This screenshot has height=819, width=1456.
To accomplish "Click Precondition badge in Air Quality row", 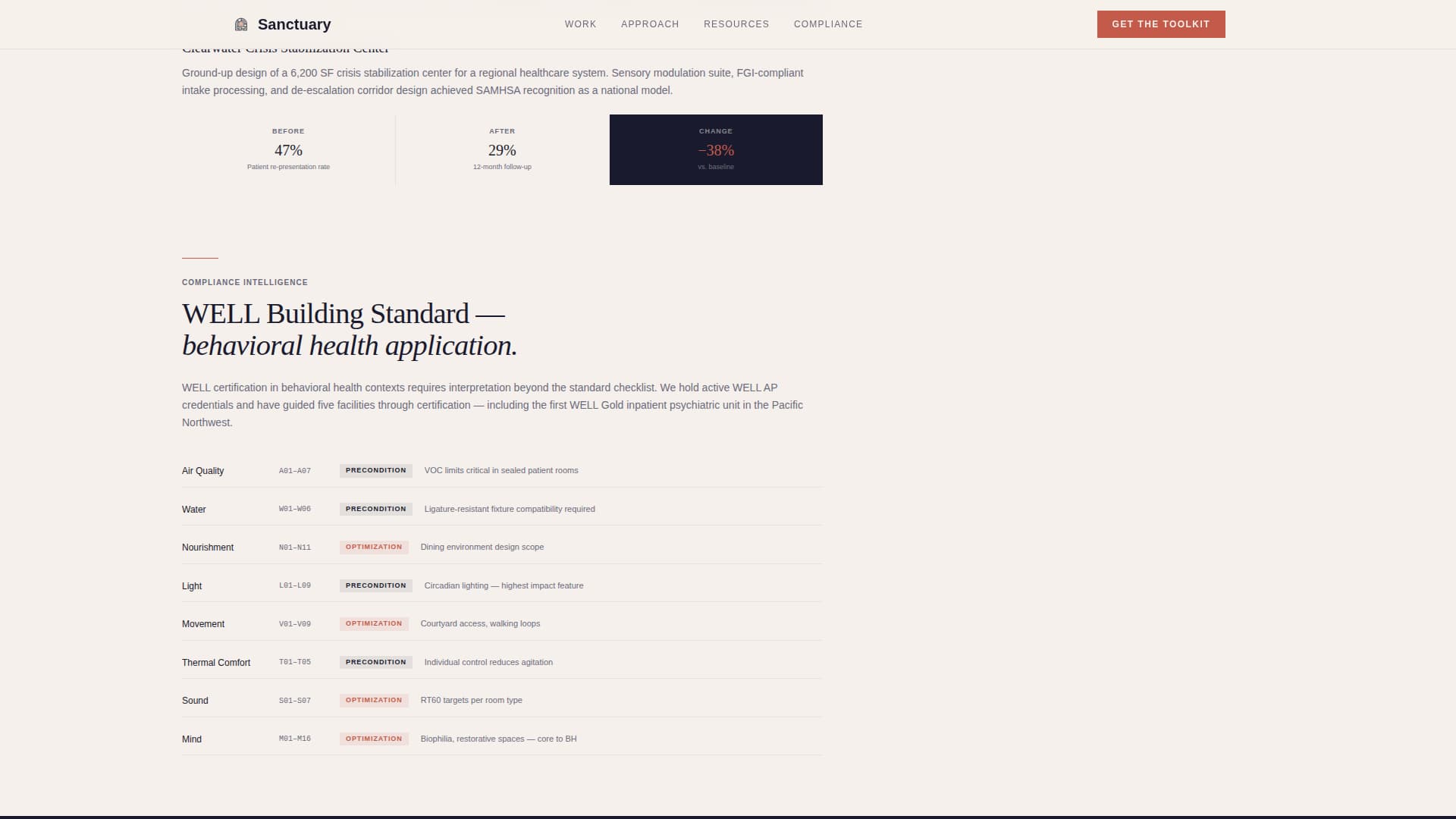I will pos(376,470).
